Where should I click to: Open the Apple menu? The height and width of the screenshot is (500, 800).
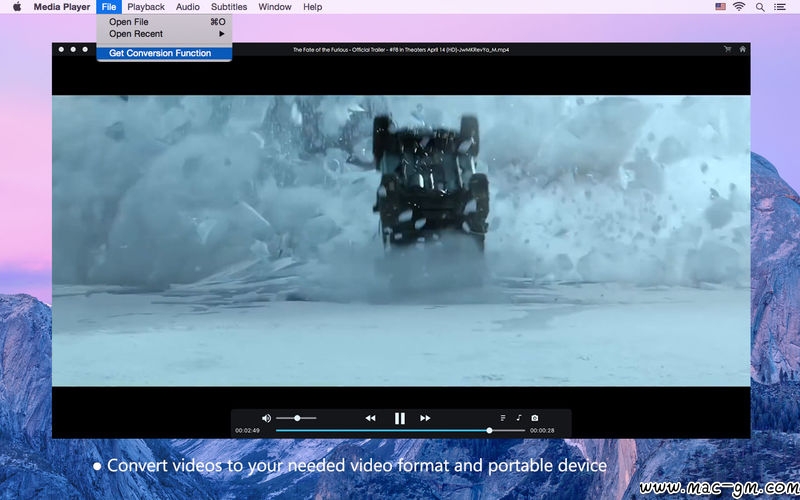(x=17, y=7)
